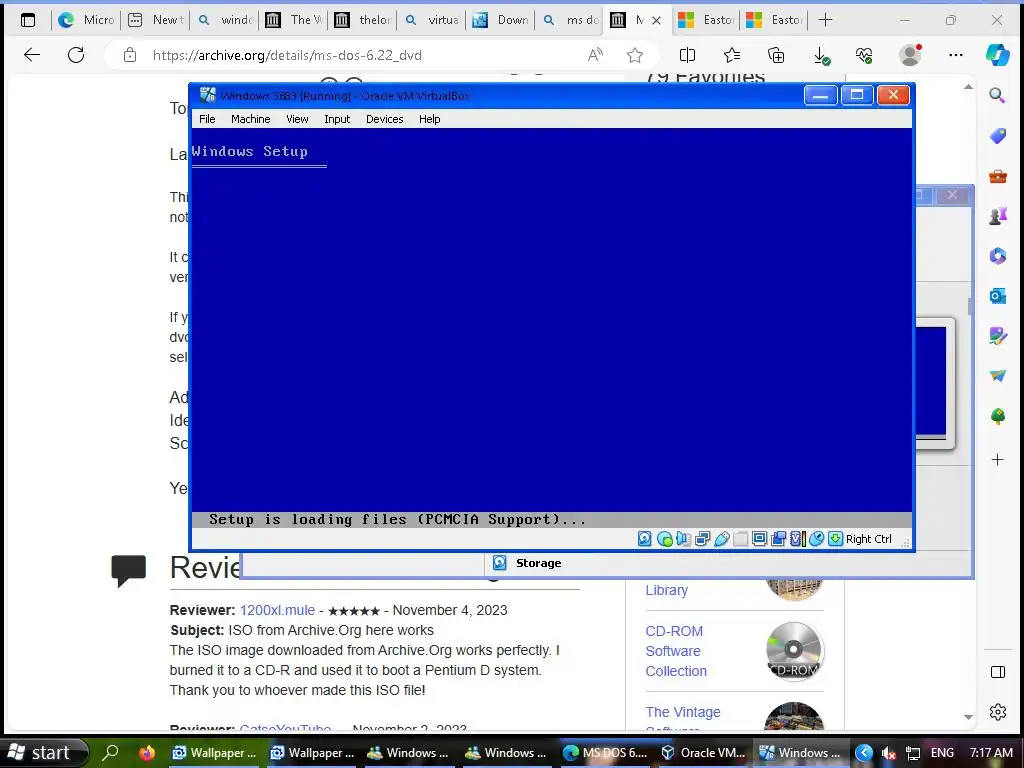Open the Edge tab actions menu

(x=27, y=20)
